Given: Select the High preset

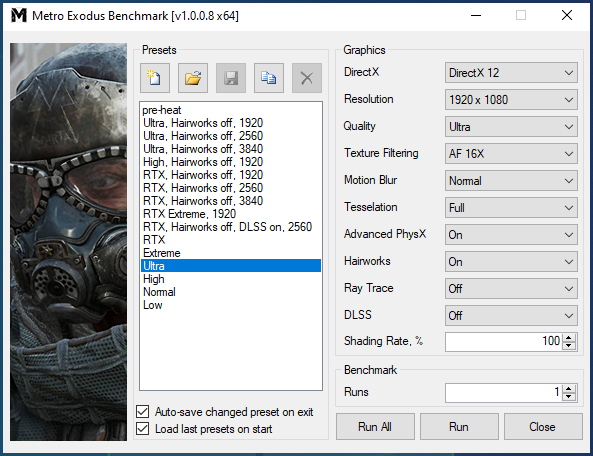Looking at the screenshot, I should [x=231, y=279].
